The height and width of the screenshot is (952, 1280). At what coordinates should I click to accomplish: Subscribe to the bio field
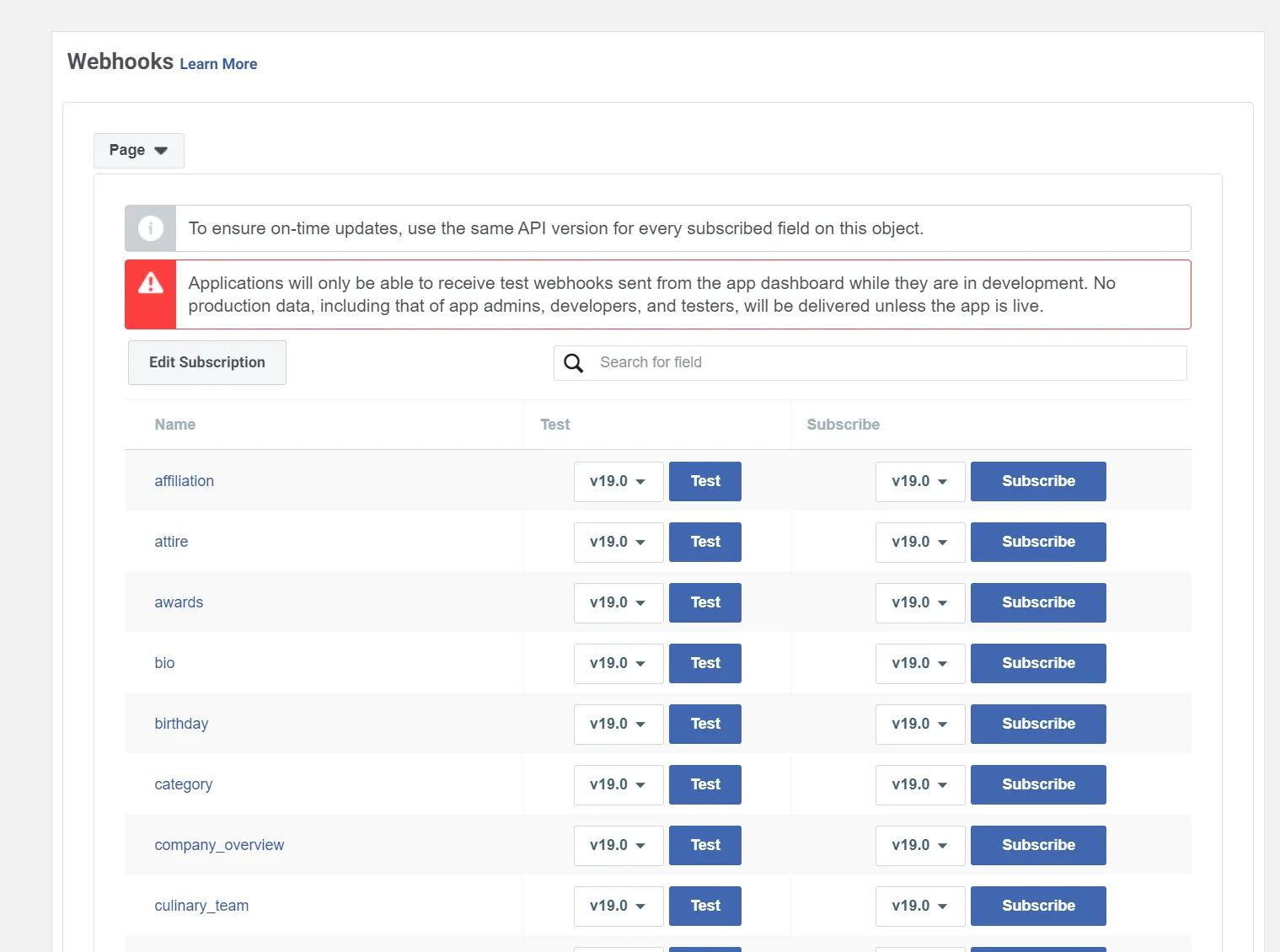(1038, 664)
